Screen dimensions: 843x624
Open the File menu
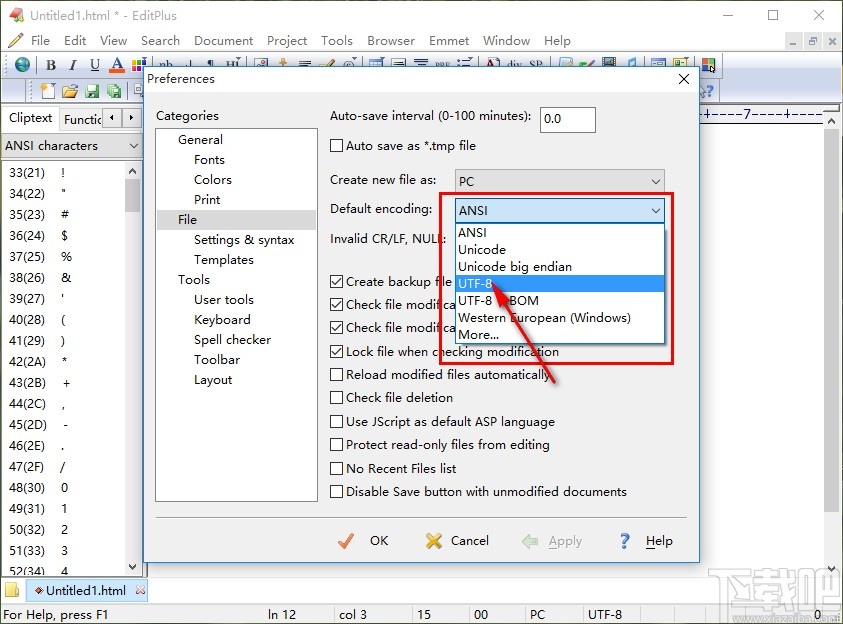click(40, 41)
